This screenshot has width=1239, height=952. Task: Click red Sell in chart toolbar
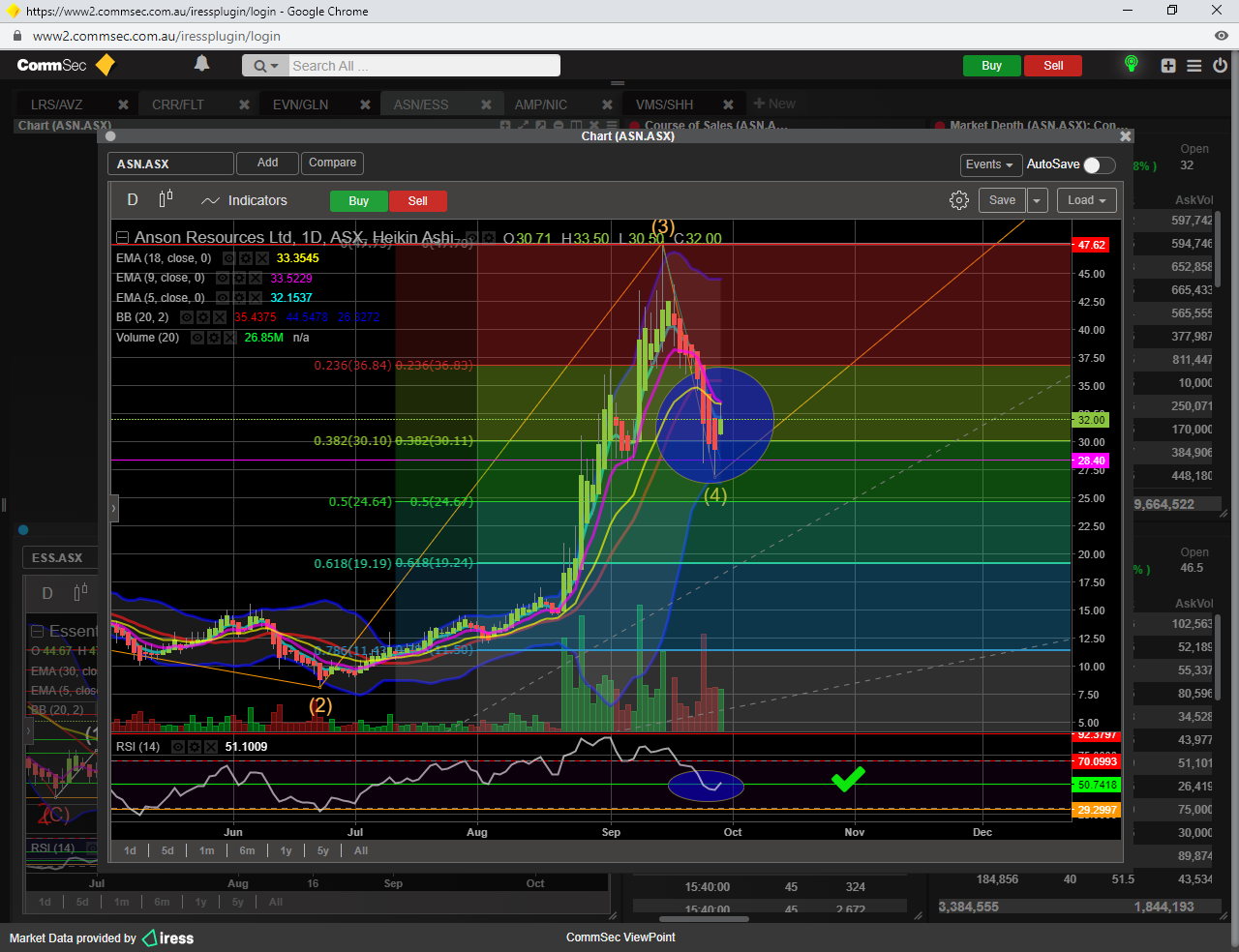point(417,201)
